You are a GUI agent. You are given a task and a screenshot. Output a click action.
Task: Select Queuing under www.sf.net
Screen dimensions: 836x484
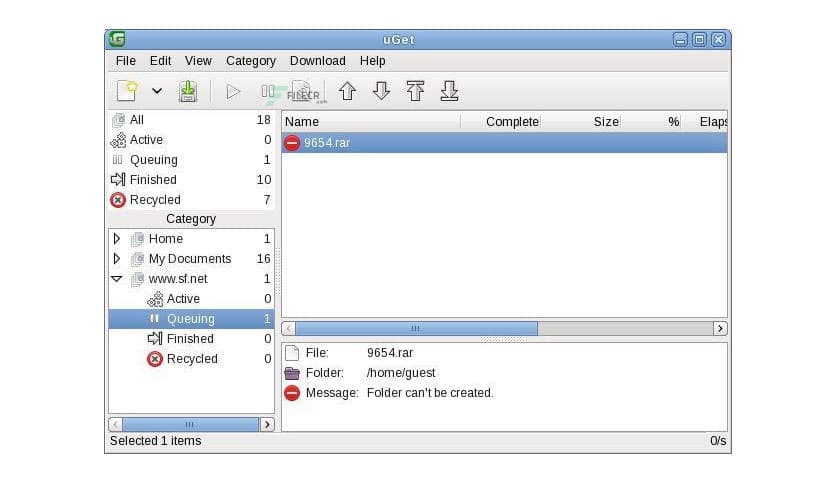pyautogui.click(x=191, y=319)
